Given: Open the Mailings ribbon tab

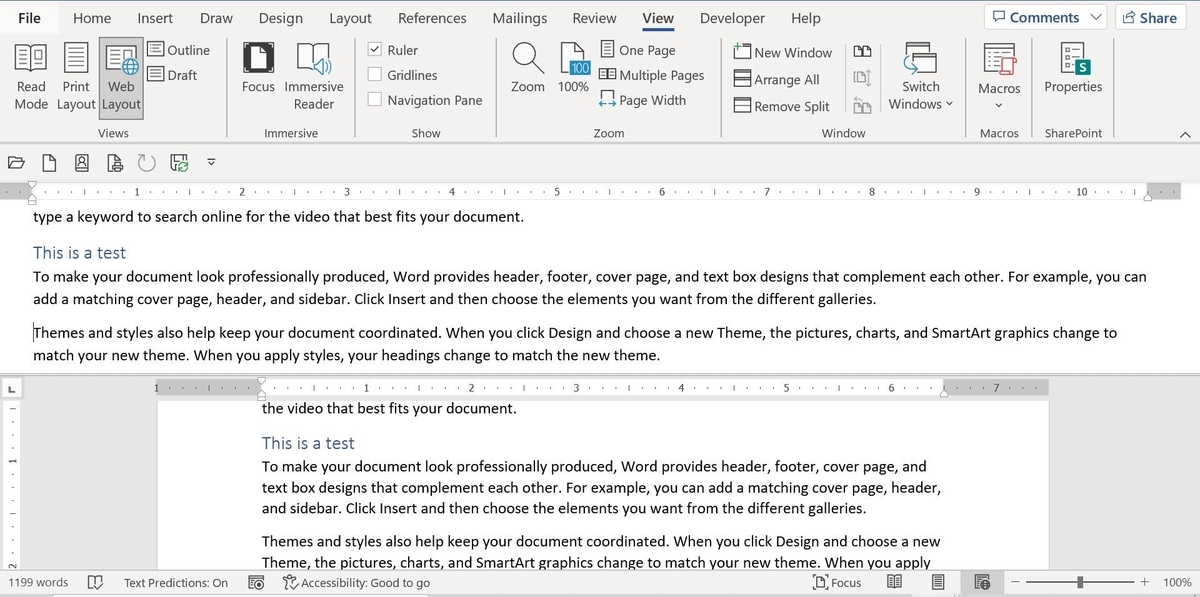Looking at the screenshot, I should pos(519,17).
